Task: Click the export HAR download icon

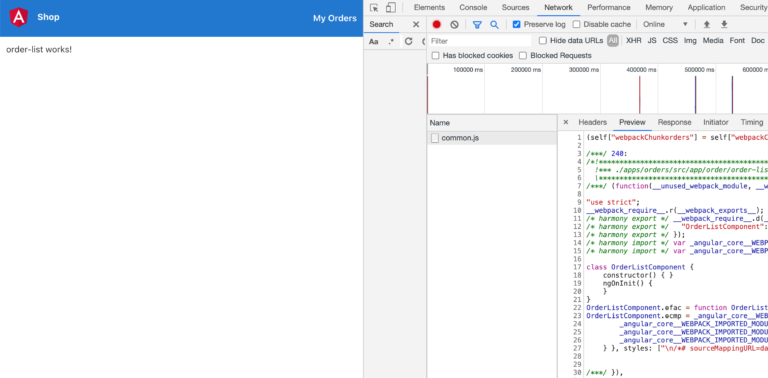Action: pyautogui.click(x=724, y=24)
